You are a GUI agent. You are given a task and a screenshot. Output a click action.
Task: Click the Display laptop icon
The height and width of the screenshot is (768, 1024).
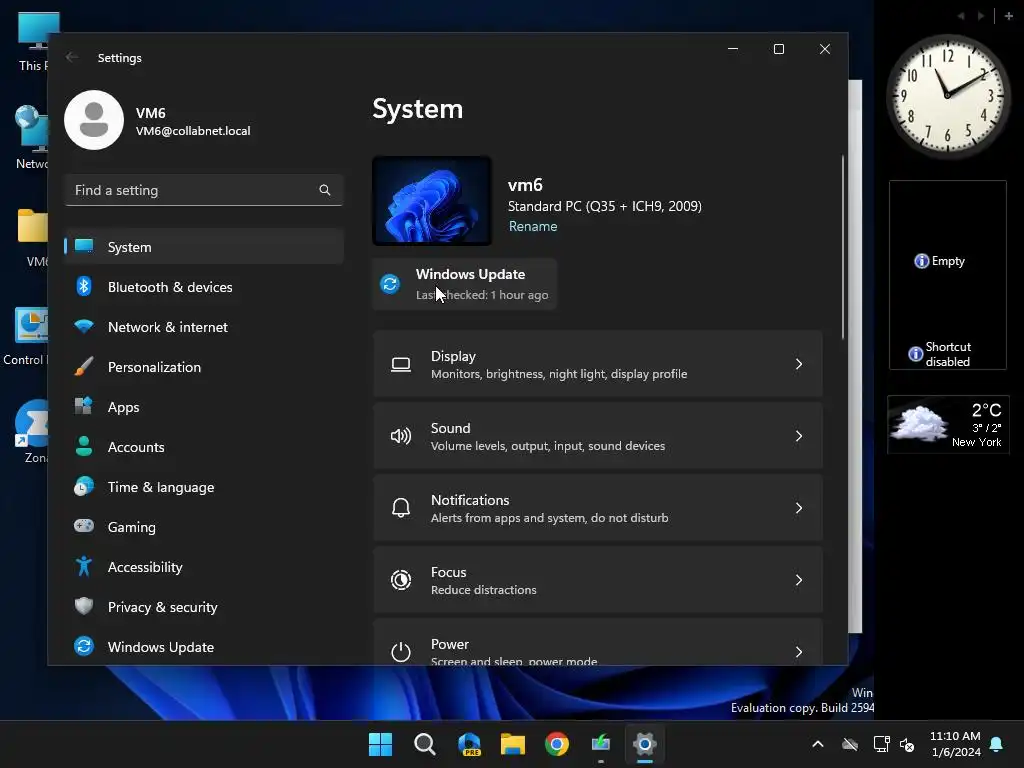tap(401, 364)
